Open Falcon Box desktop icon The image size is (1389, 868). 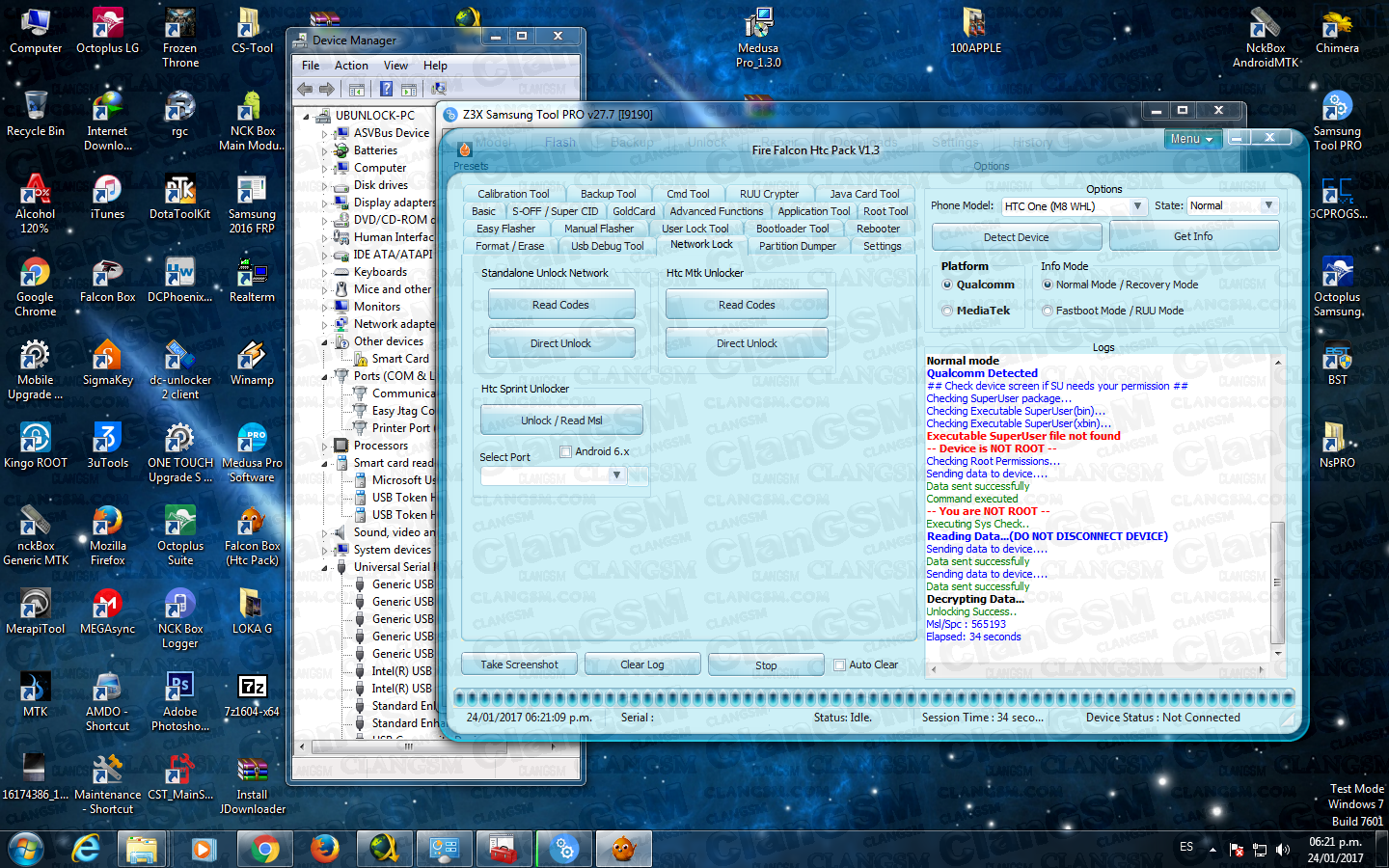click(107, 280)
